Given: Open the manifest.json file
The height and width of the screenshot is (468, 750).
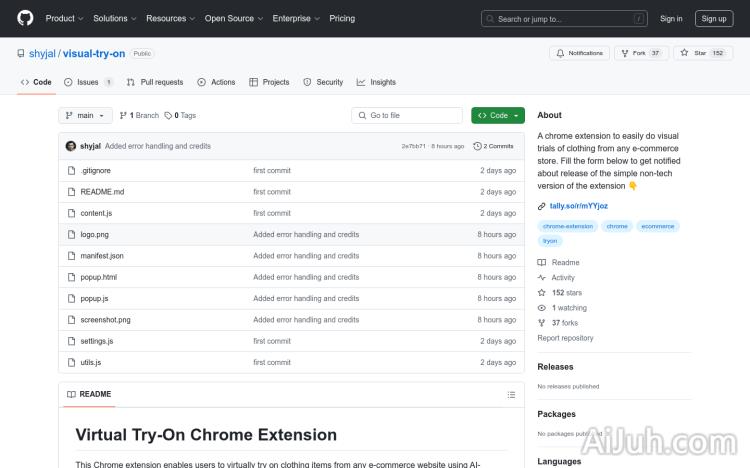Looking at the screenshot, I should tap(102, 256).
